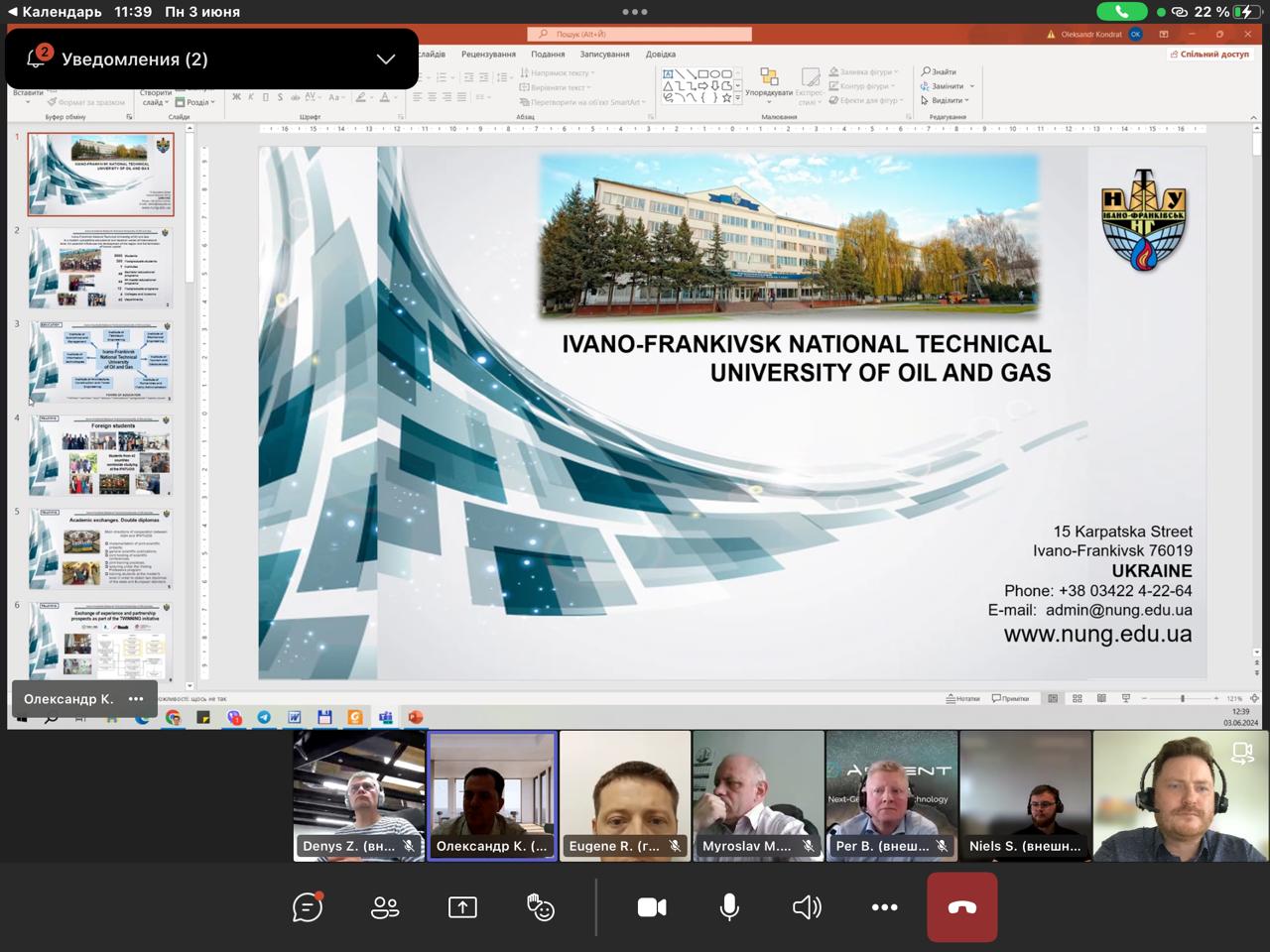
Task: Open options next to Олександр К. label
Action: [136, 698]
